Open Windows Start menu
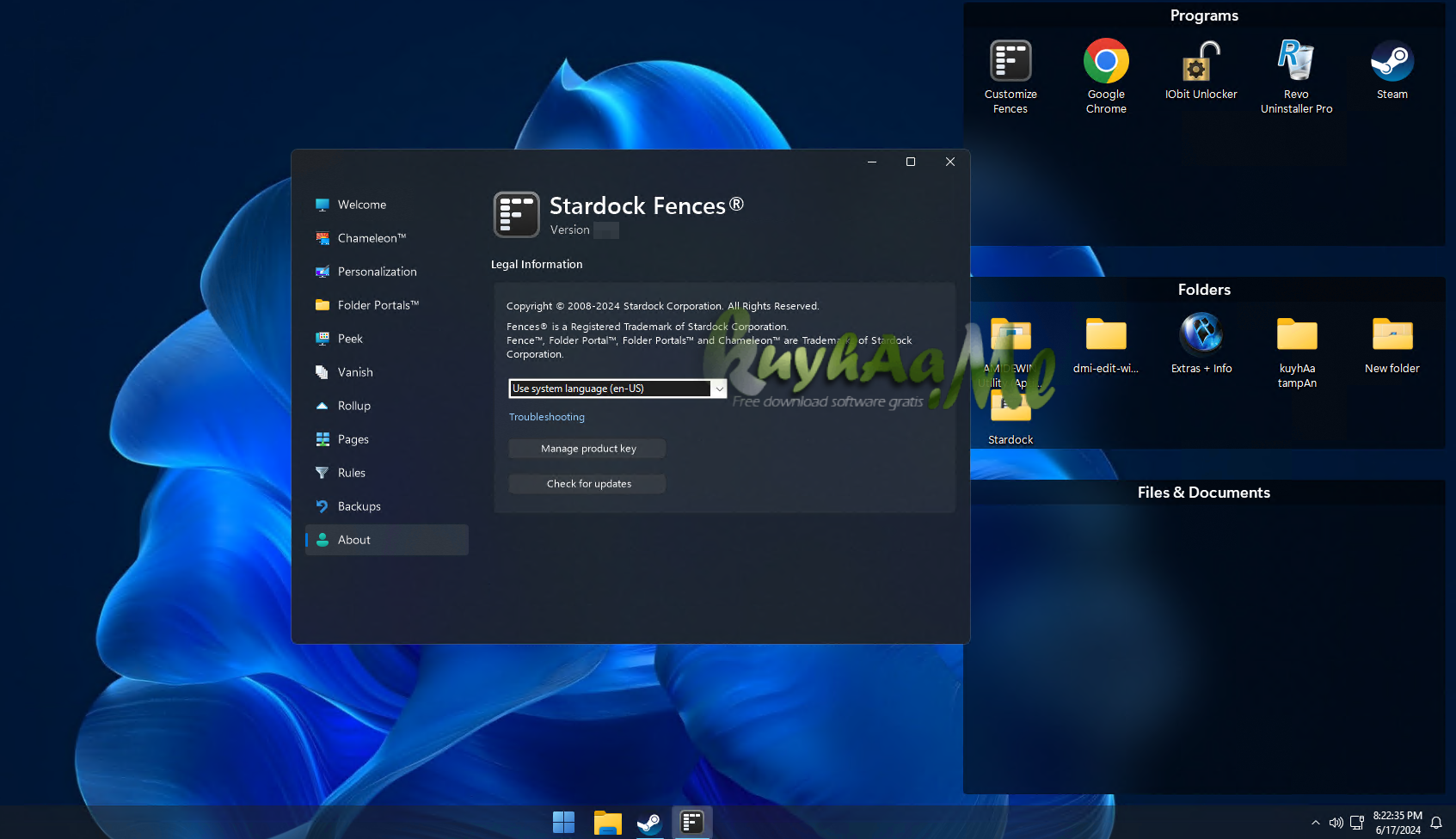The width and height of the screenshot is (1456, 839). [563, 823]
